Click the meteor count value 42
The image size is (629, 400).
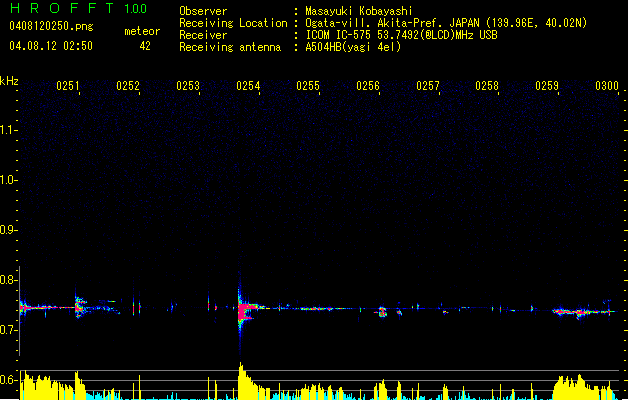145,46
